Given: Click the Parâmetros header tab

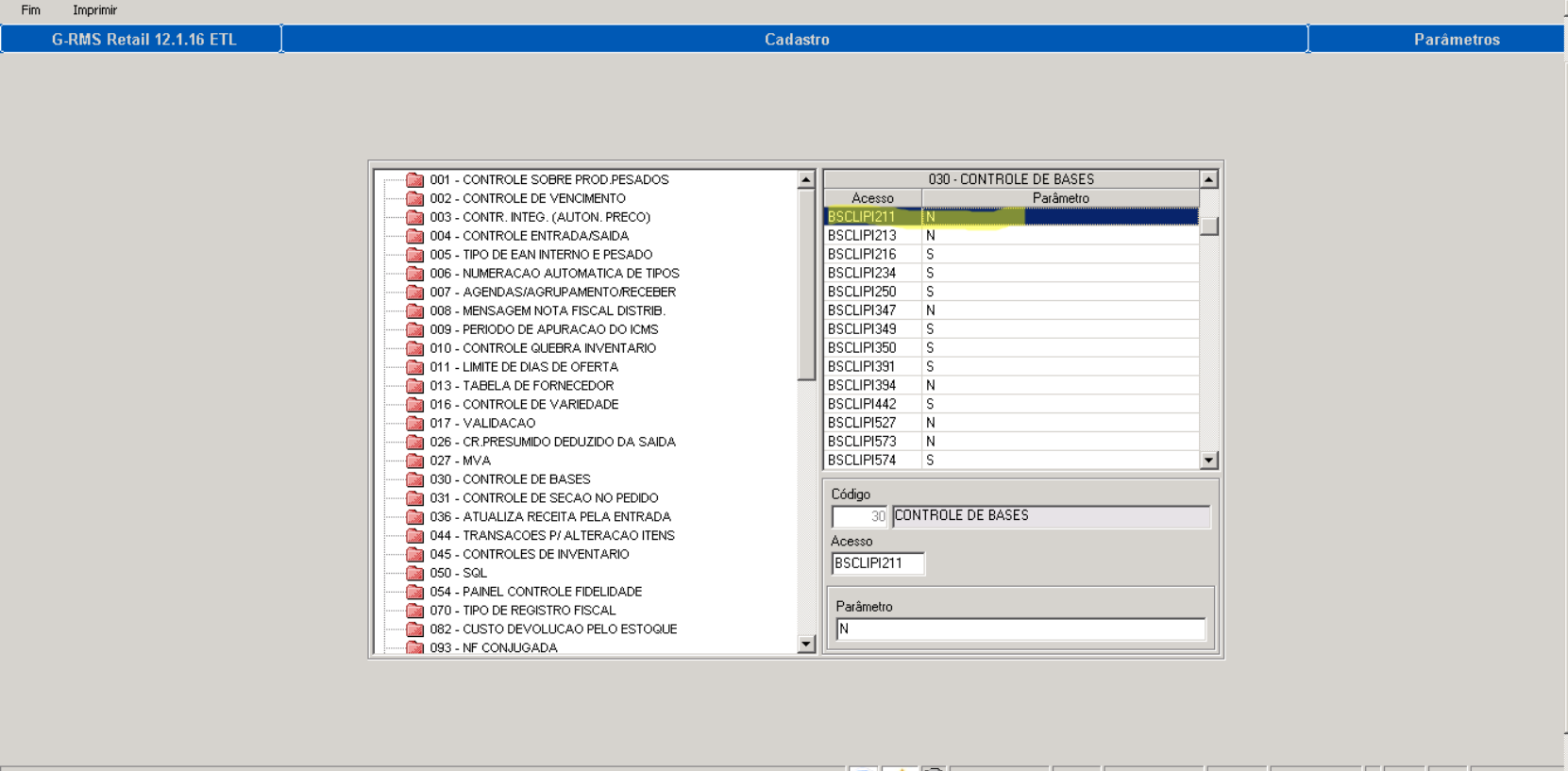Looking at the screenshot, I should pyautogui.click(x=1437, y=39).
